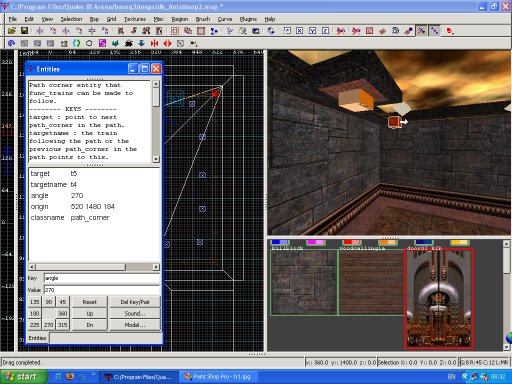The image size is (512, 384).
Task: Click the Del Key/Pair button
Action: (x=135, y=302)
